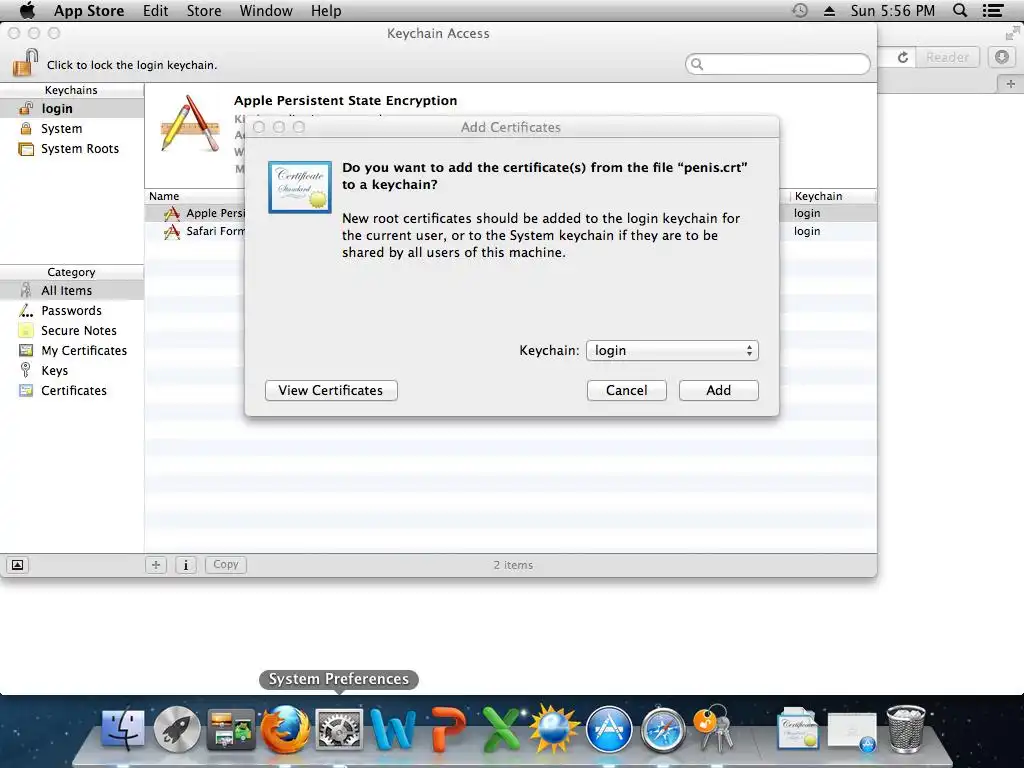Open the Certificates category
Viewport: 1024px width, 768px height.
click(72, 391)
